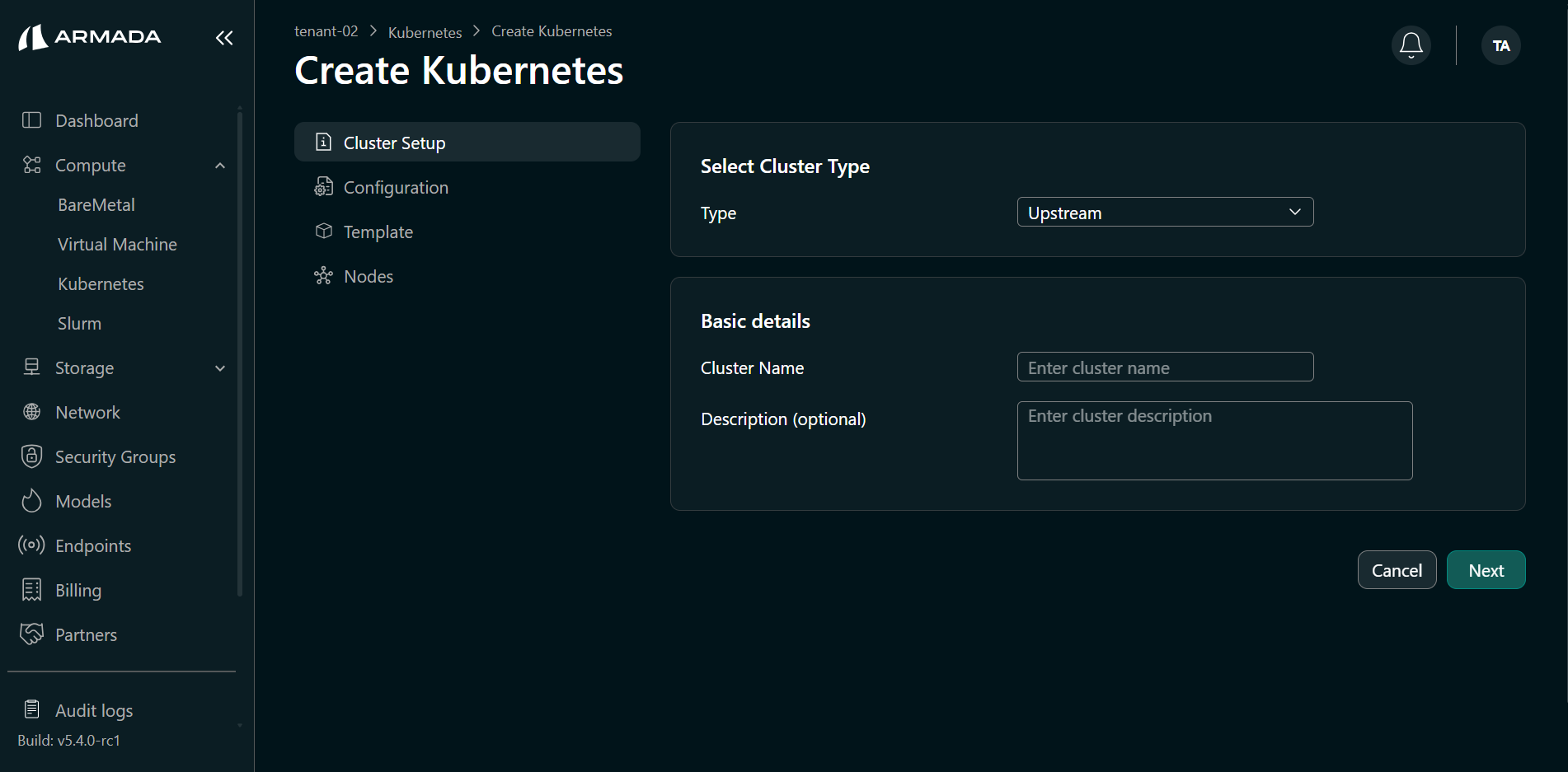Click the Nodes cluster icon
The width and height of the screenshot is (1568, 772).
324,276
